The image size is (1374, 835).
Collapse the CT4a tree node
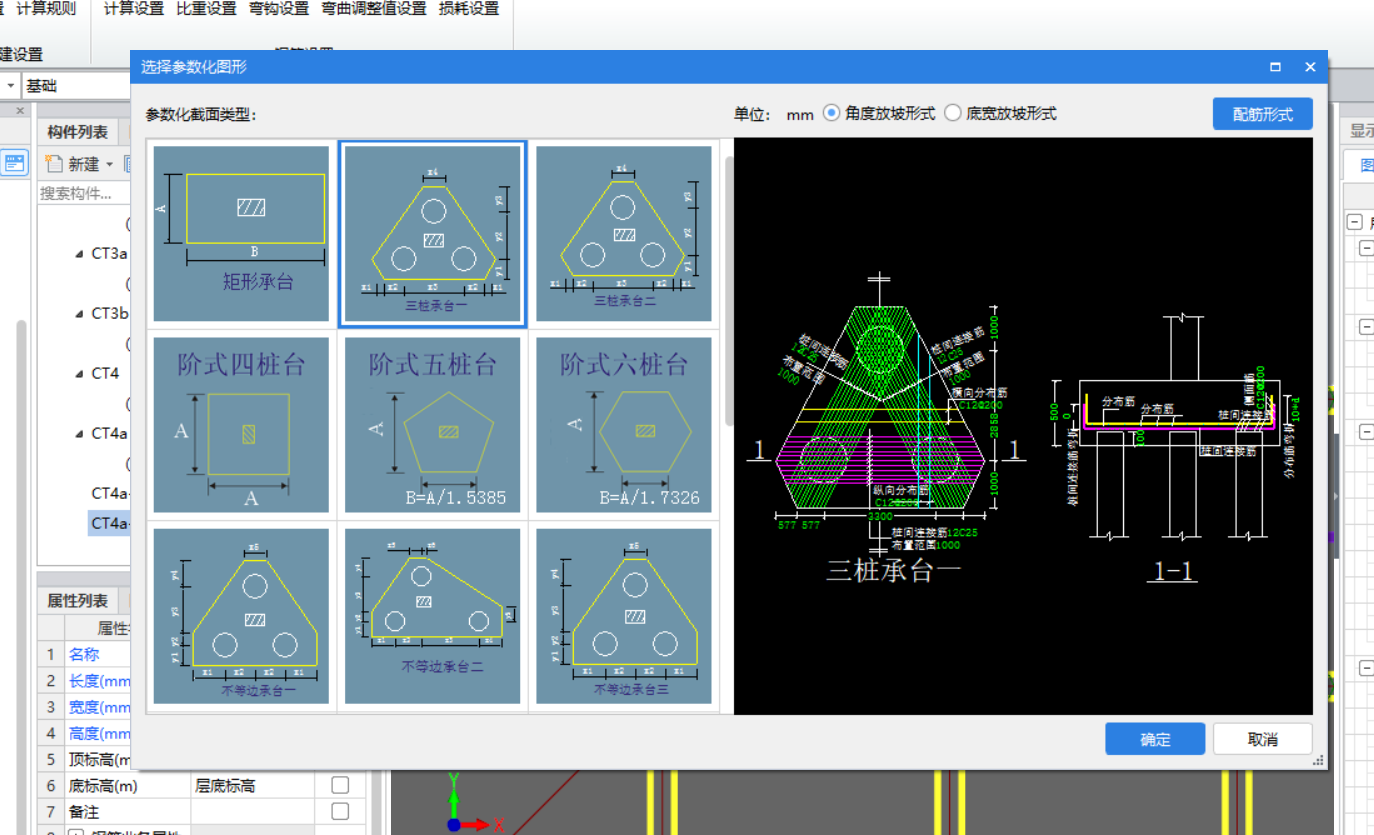[79, 434]
